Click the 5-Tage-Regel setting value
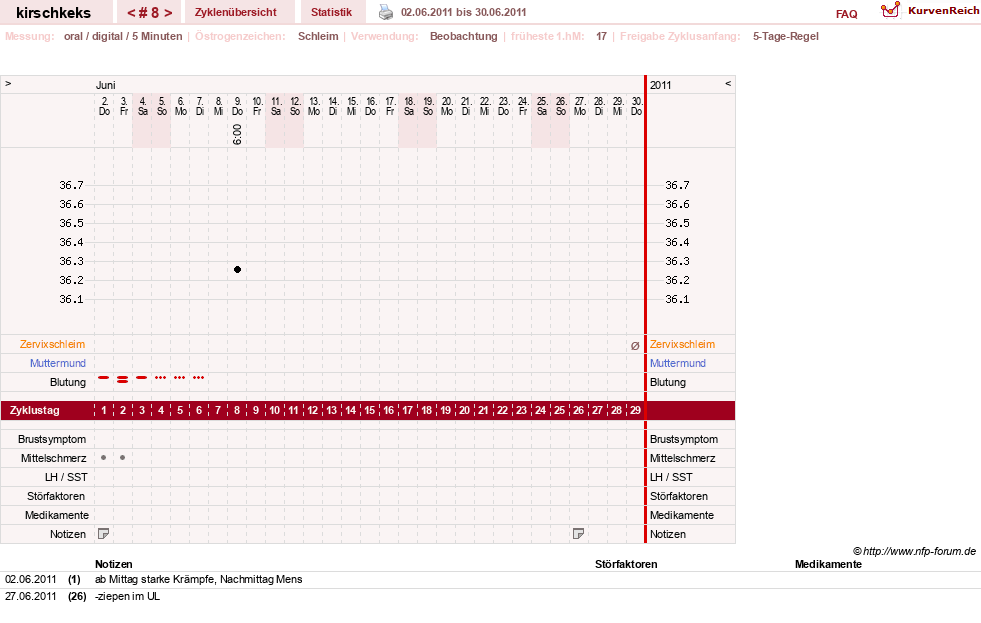 coord(786,36)
